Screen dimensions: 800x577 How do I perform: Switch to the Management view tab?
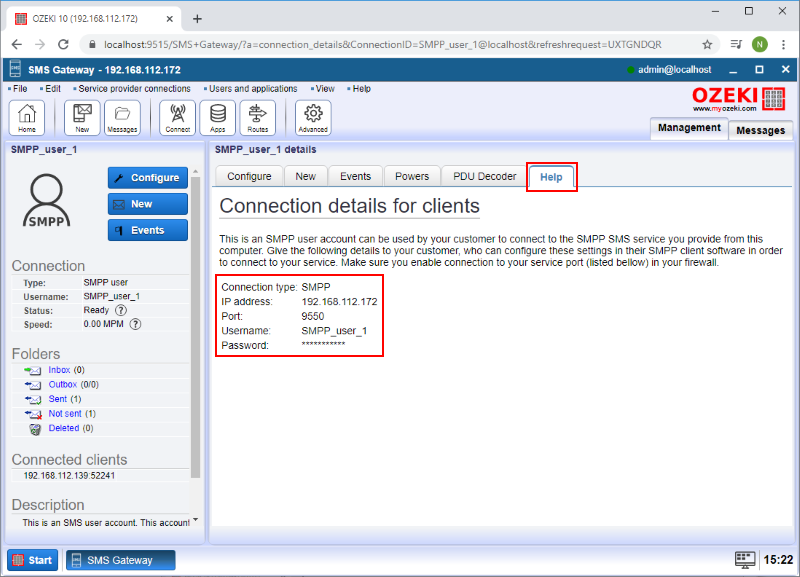(689, 128)
